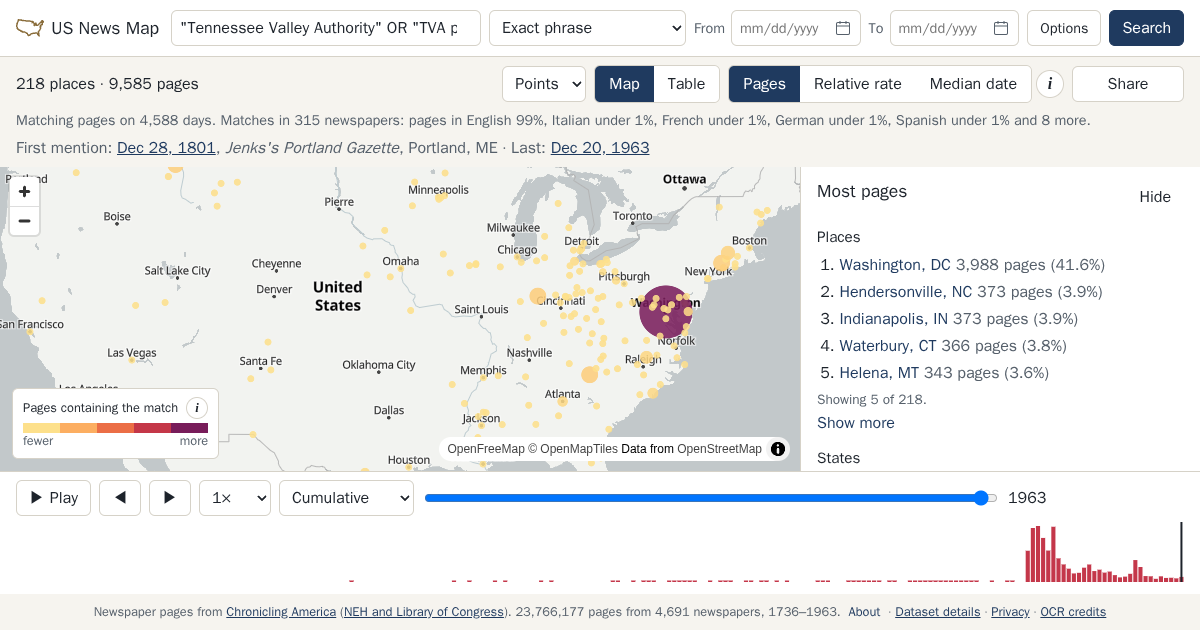Switch to Table view
The width and height of the screenshot is (1200, 630).
pyautogui.click(x=686, y=84)
